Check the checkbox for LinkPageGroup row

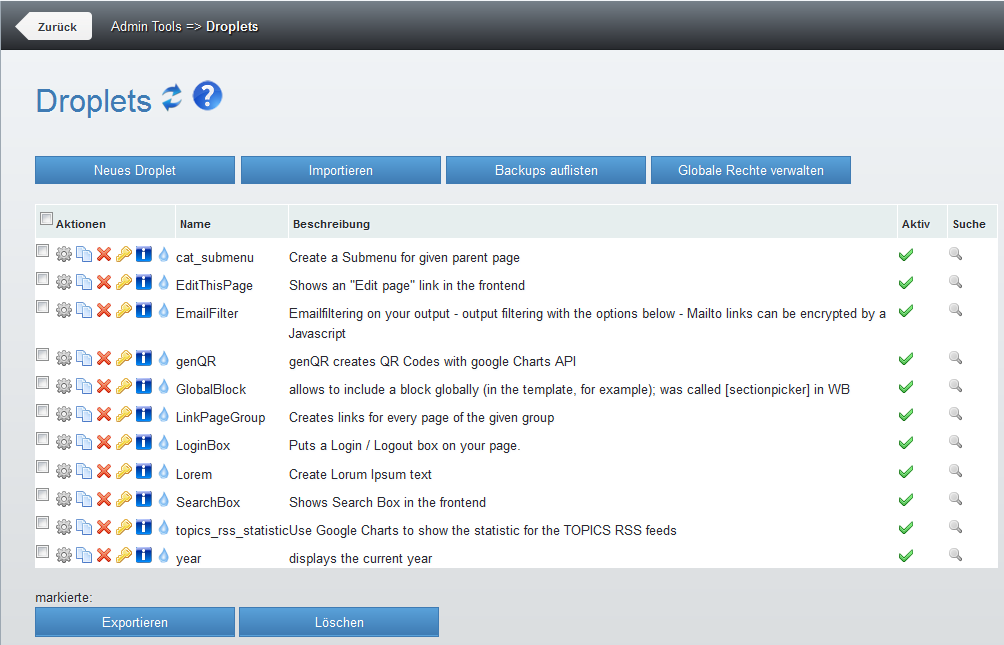(42, 411)
